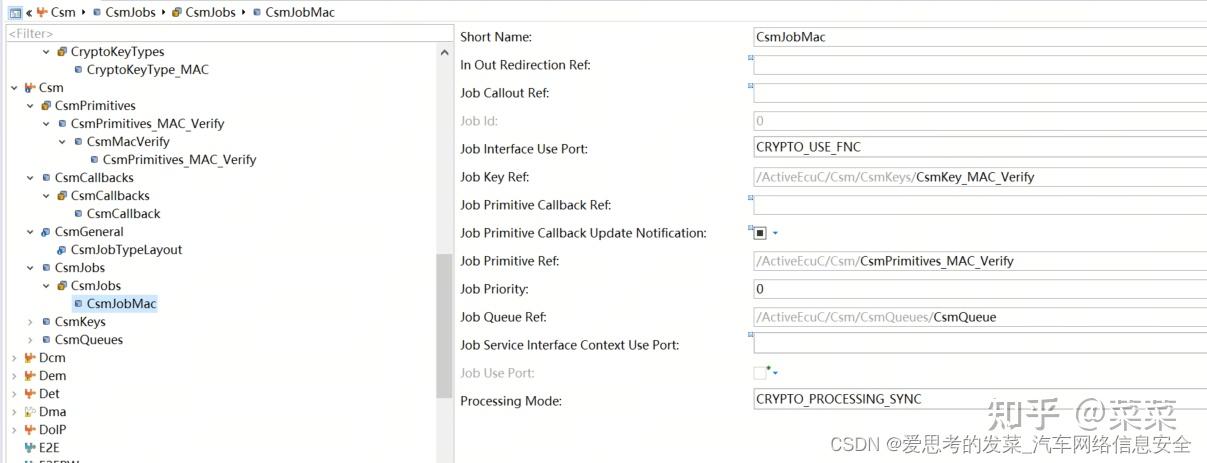This screenshot has width=1207, height=463.
Task: Click the Dem module icon
Action: [30, 376]
